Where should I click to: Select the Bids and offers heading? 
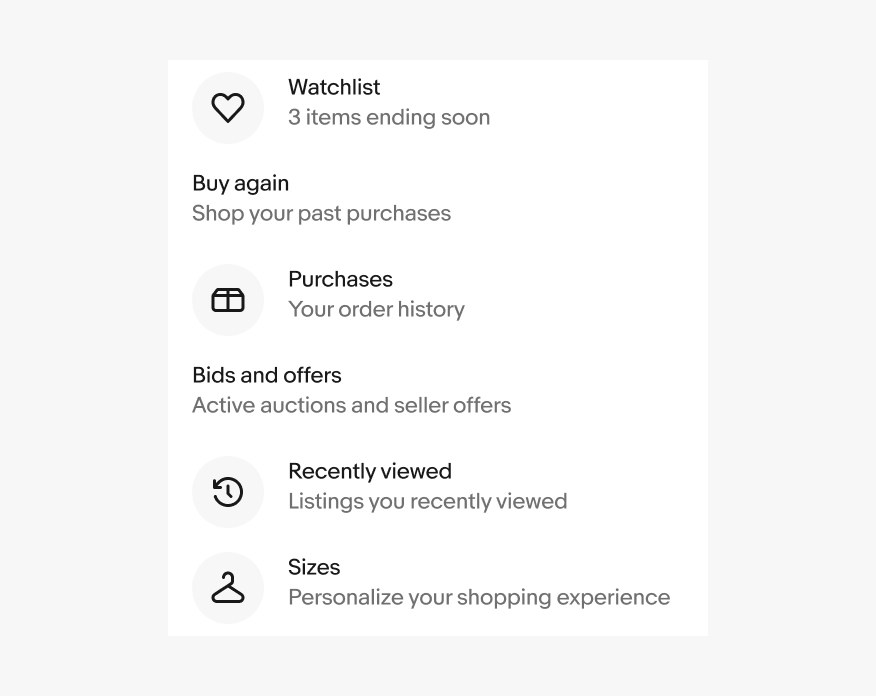tap(266, 375)
